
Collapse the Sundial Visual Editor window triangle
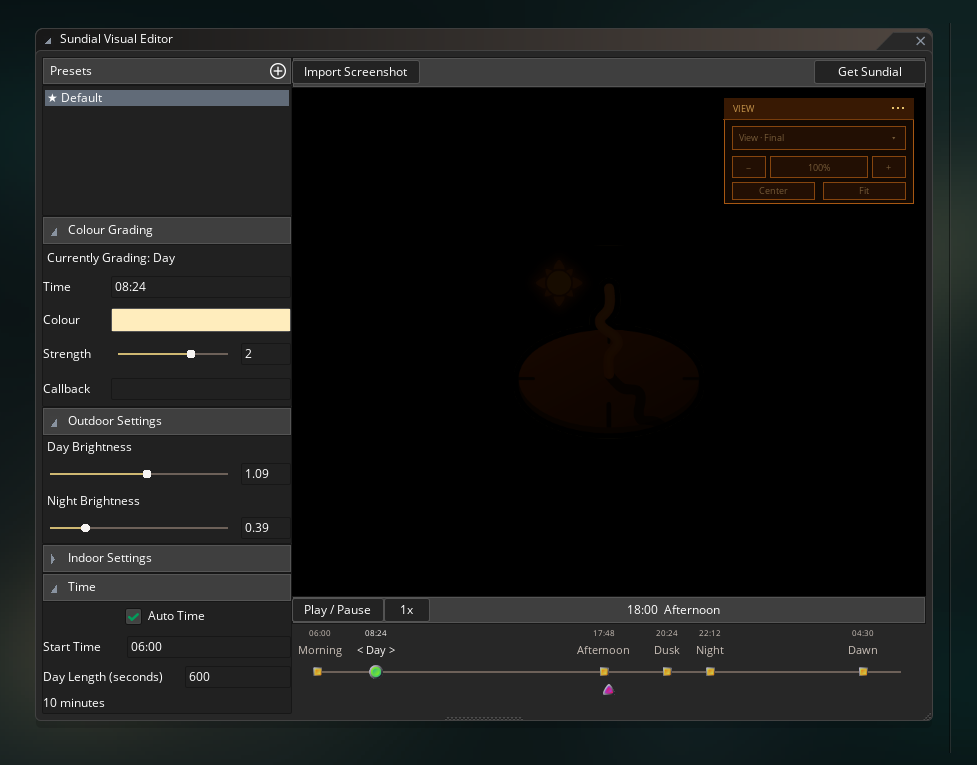pyautogui.click(x=48, y=40)
